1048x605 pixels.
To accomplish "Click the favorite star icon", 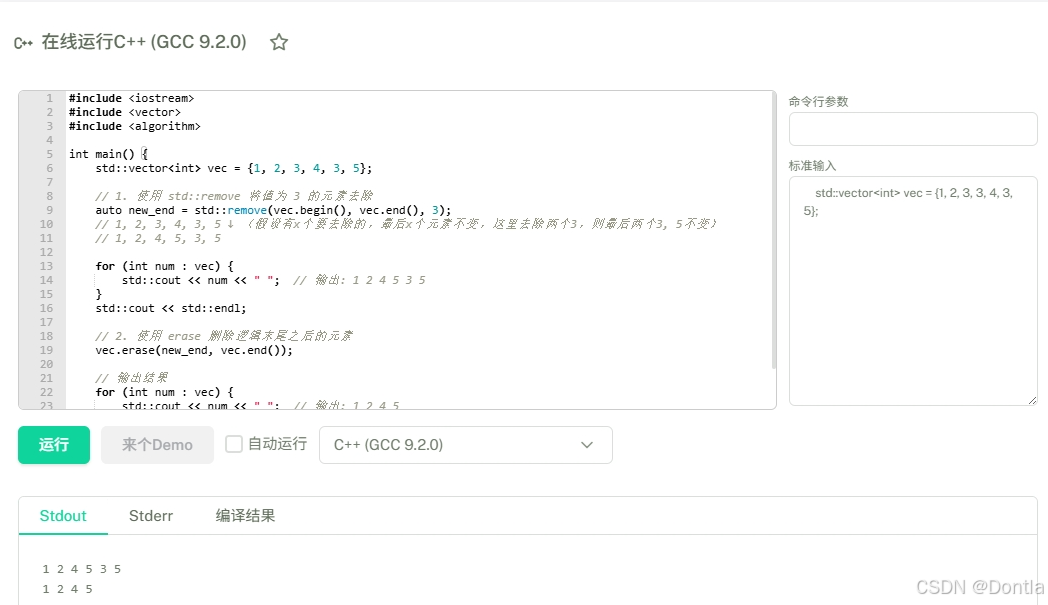I will tap(279, 42).
